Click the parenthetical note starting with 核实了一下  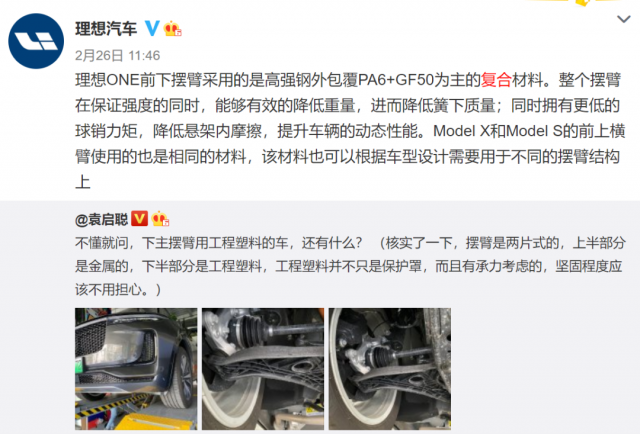[x=350, y=266]
